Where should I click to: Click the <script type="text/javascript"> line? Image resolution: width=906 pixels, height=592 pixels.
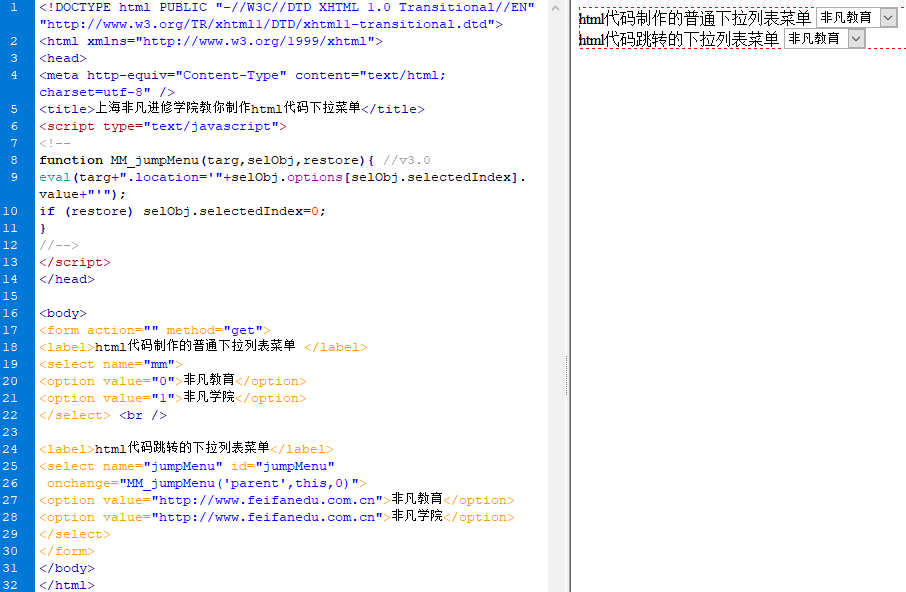coord(163,126)
